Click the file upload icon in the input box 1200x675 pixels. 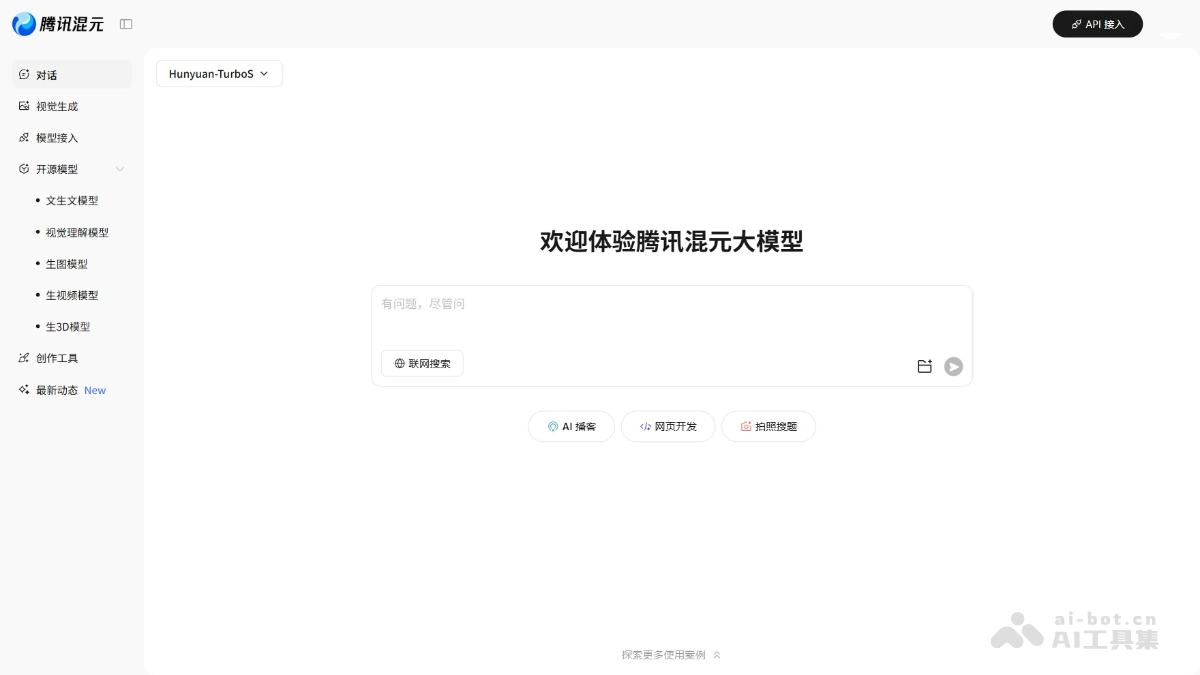pyautogui.click(x=924, y=366)
